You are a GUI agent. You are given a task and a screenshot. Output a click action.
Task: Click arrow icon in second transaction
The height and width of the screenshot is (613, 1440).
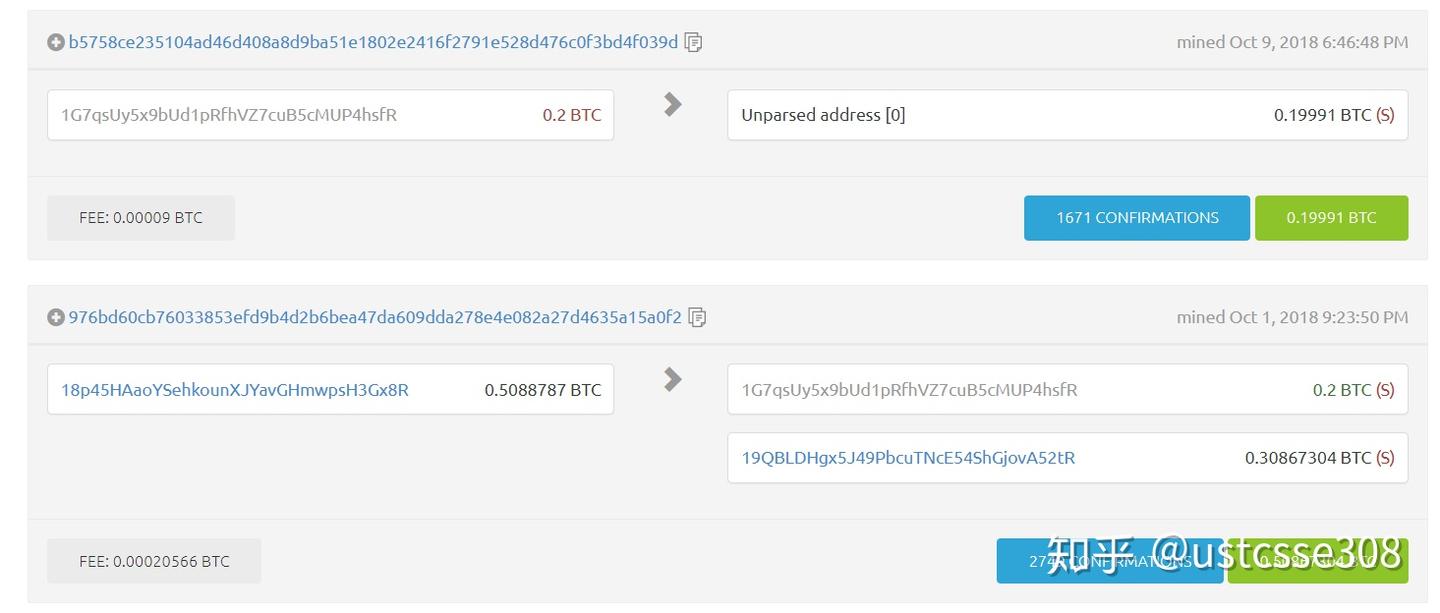673,379
